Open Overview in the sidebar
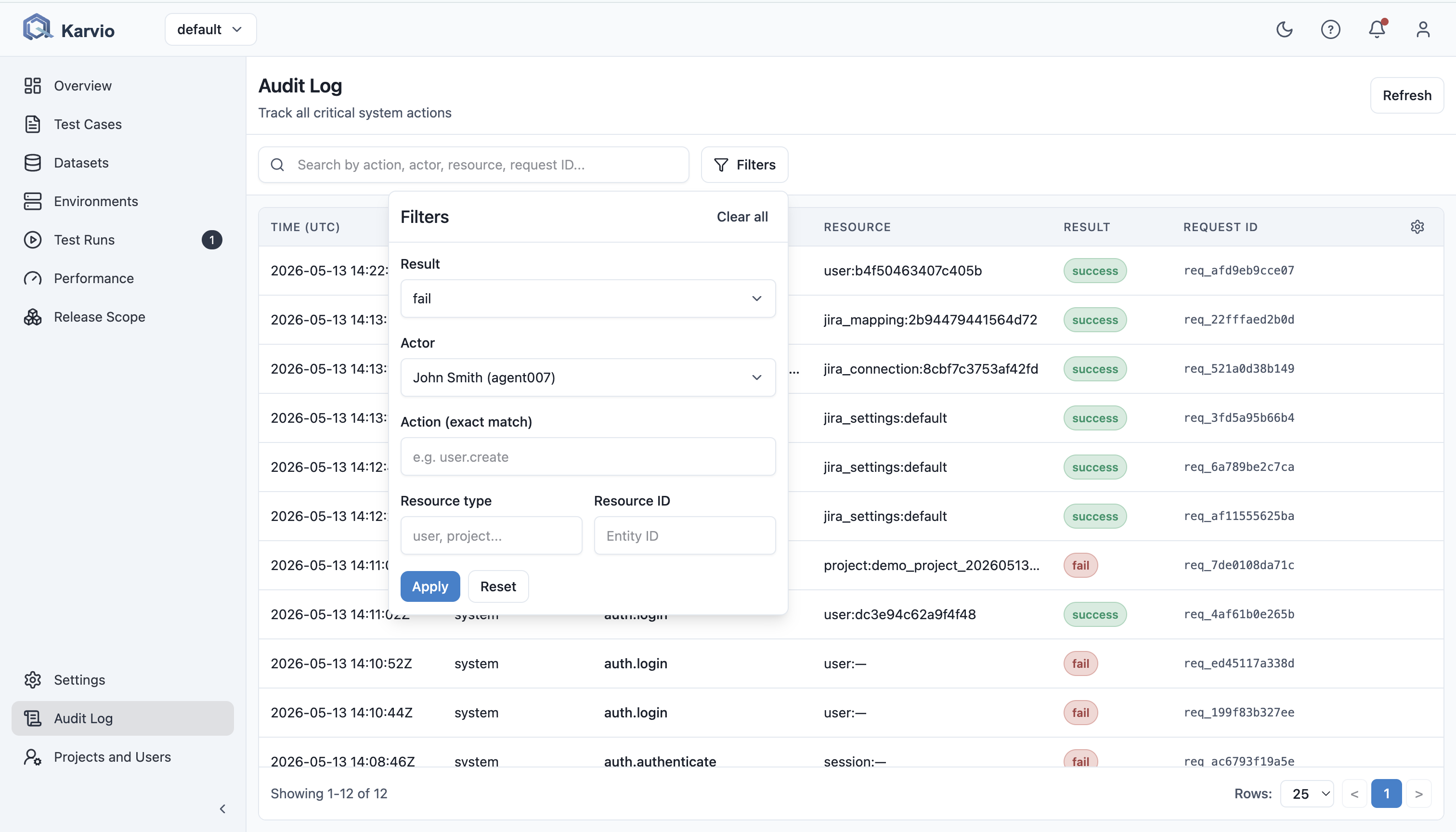1456x832 pixels. [122, 86]
